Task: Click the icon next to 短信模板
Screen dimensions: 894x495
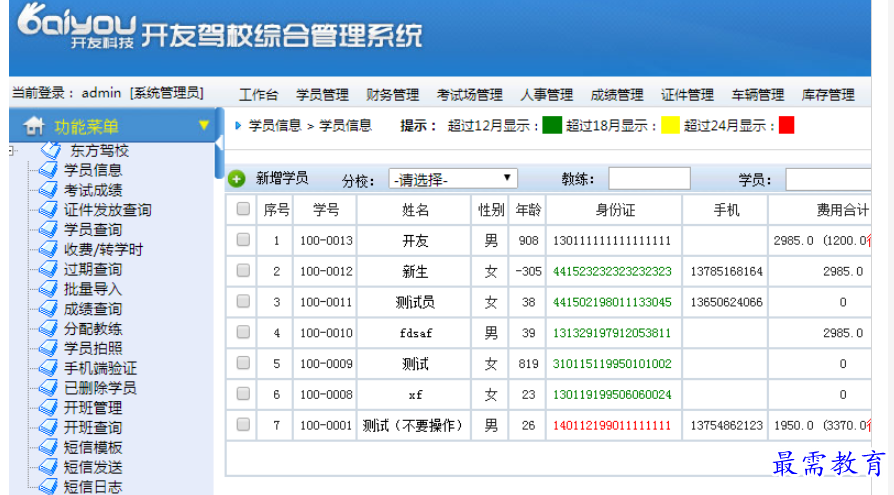Action: (48, 447)
